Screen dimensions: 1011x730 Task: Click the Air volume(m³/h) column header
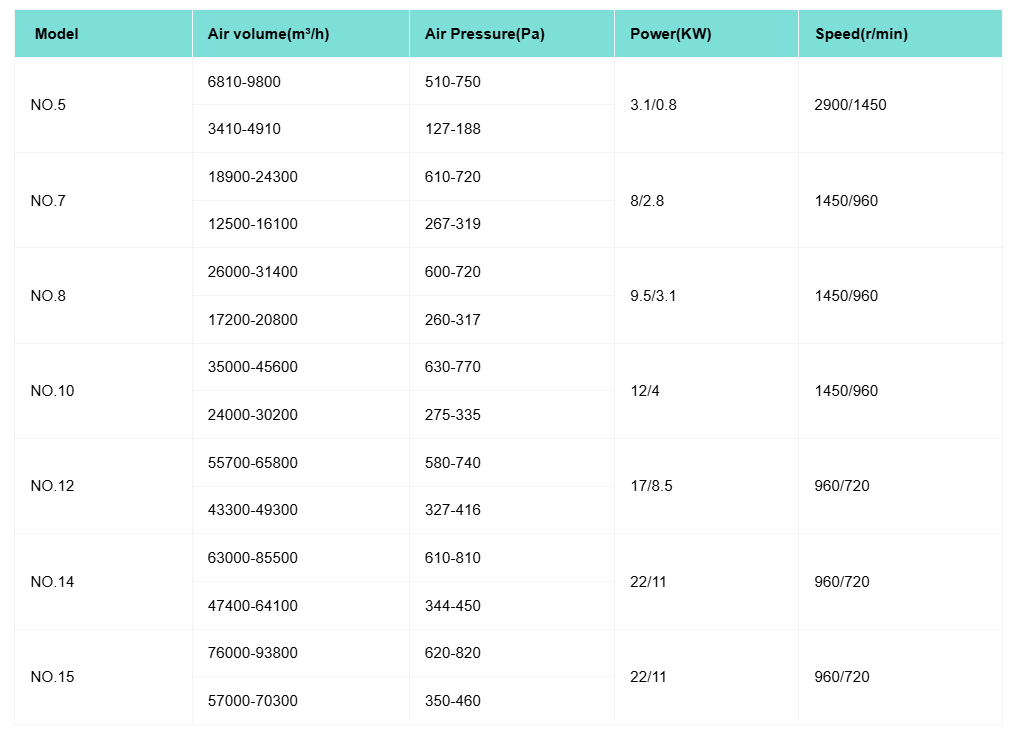coord(268,34)
